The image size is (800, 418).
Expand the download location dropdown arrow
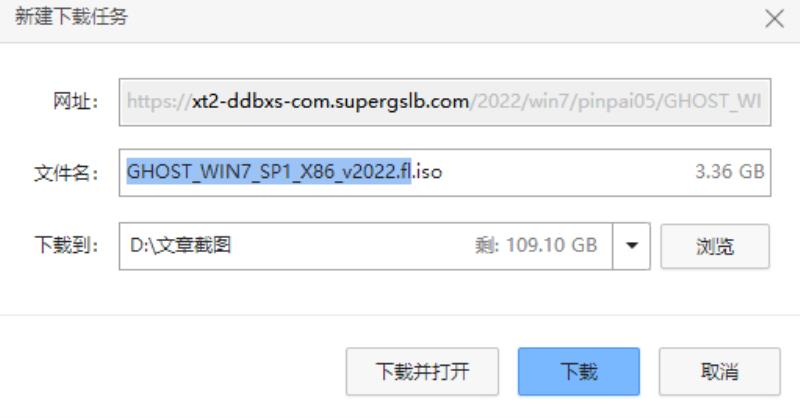pyautogui.click(x=632, y=246)
